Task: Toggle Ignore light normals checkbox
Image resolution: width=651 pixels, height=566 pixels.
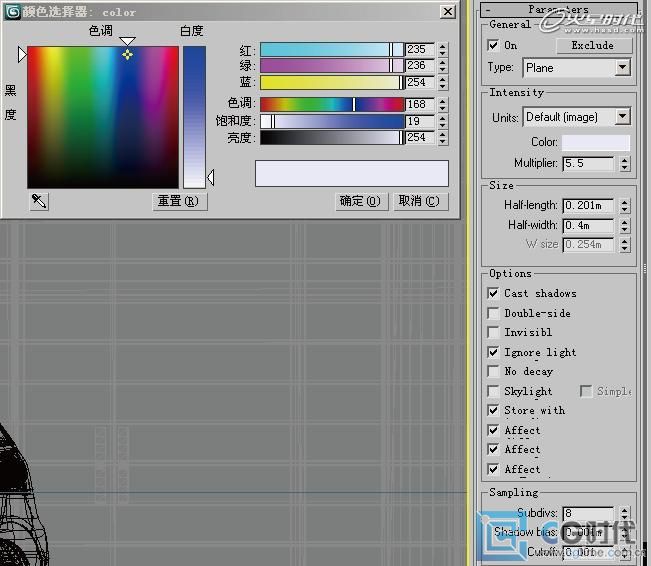Action: (x=493, y=352)
